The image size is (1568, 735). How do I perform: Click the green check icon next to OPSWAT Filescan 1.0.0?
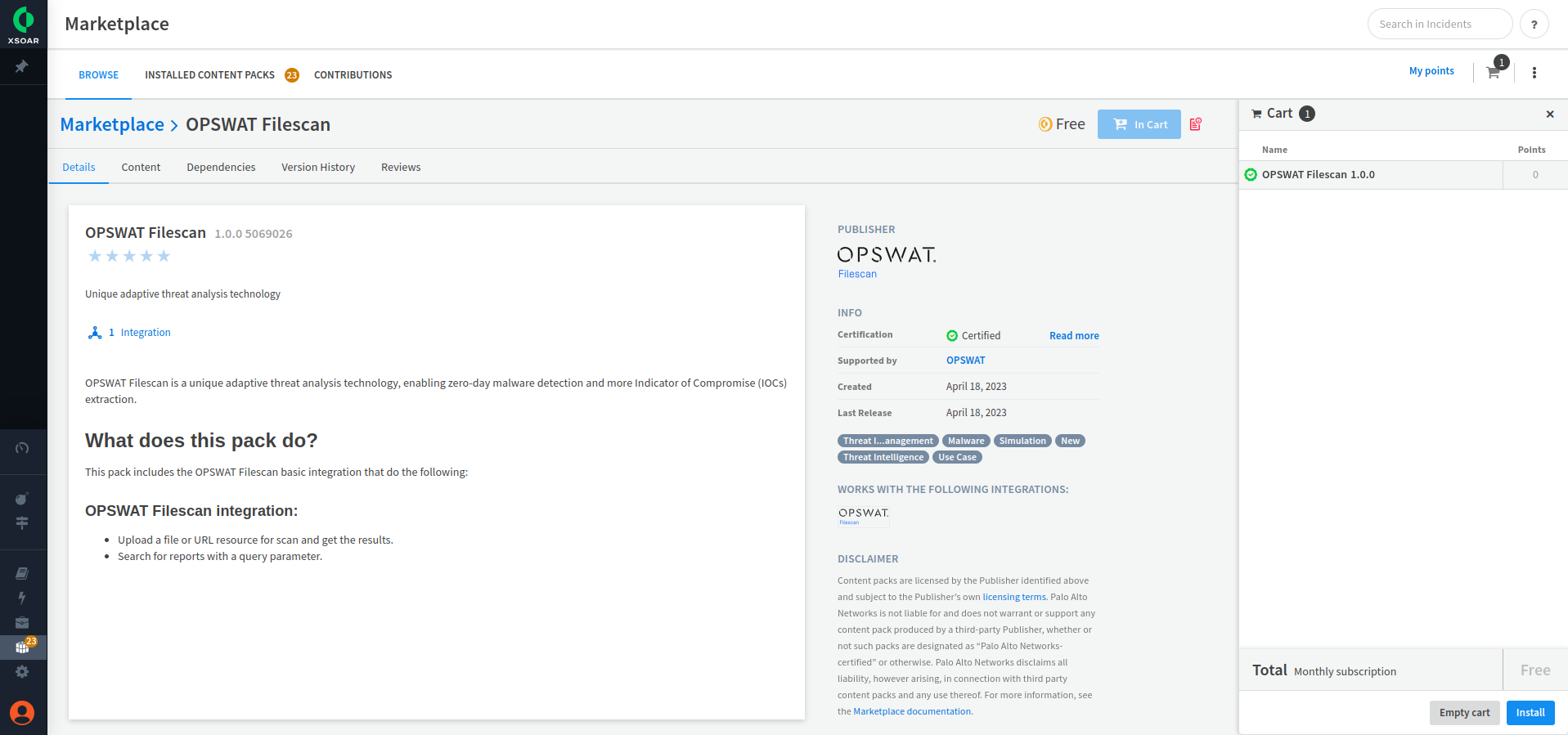tap(1251, 174)
